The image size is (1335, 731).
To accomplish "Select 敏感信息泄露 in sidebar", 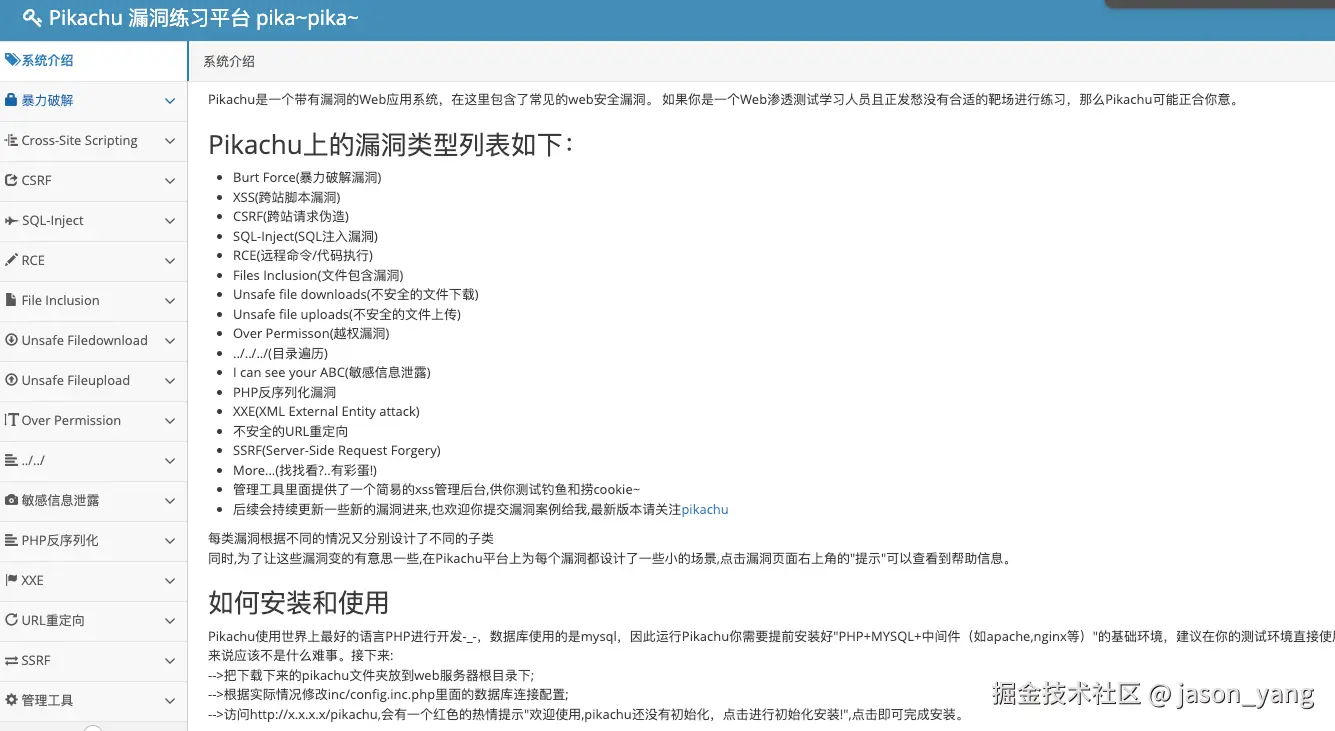I will [x=93, y=500].
